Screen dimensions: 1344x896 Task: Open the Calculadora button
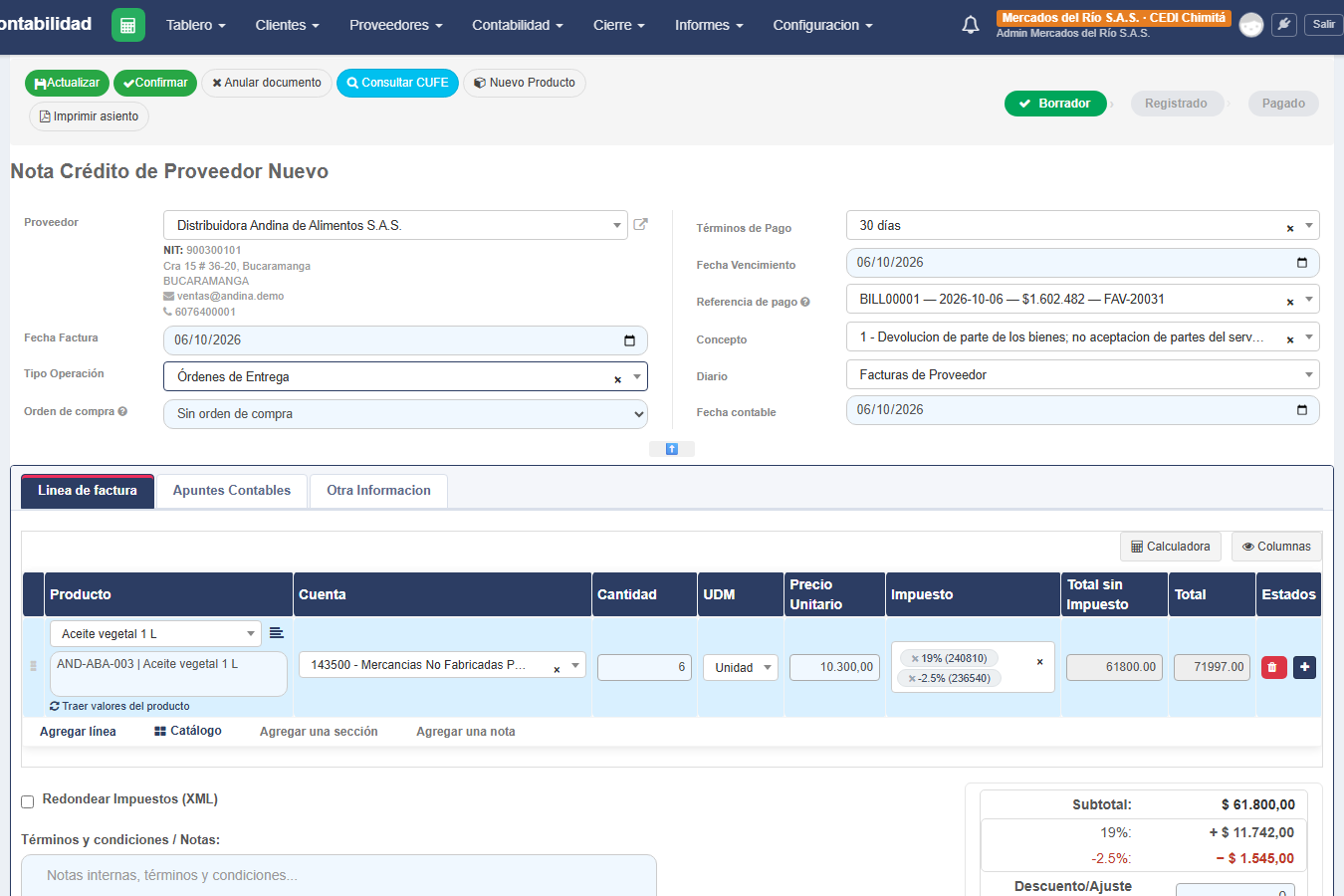pos(1171,547)
